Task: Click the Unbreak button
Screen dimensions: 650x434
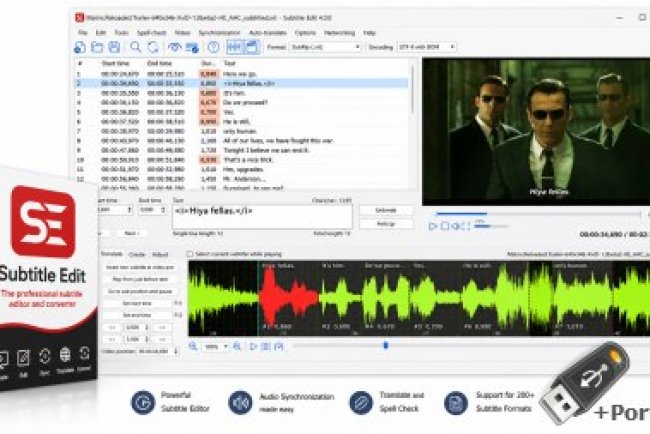Action: pyautogui.click(x=386, y=210)
